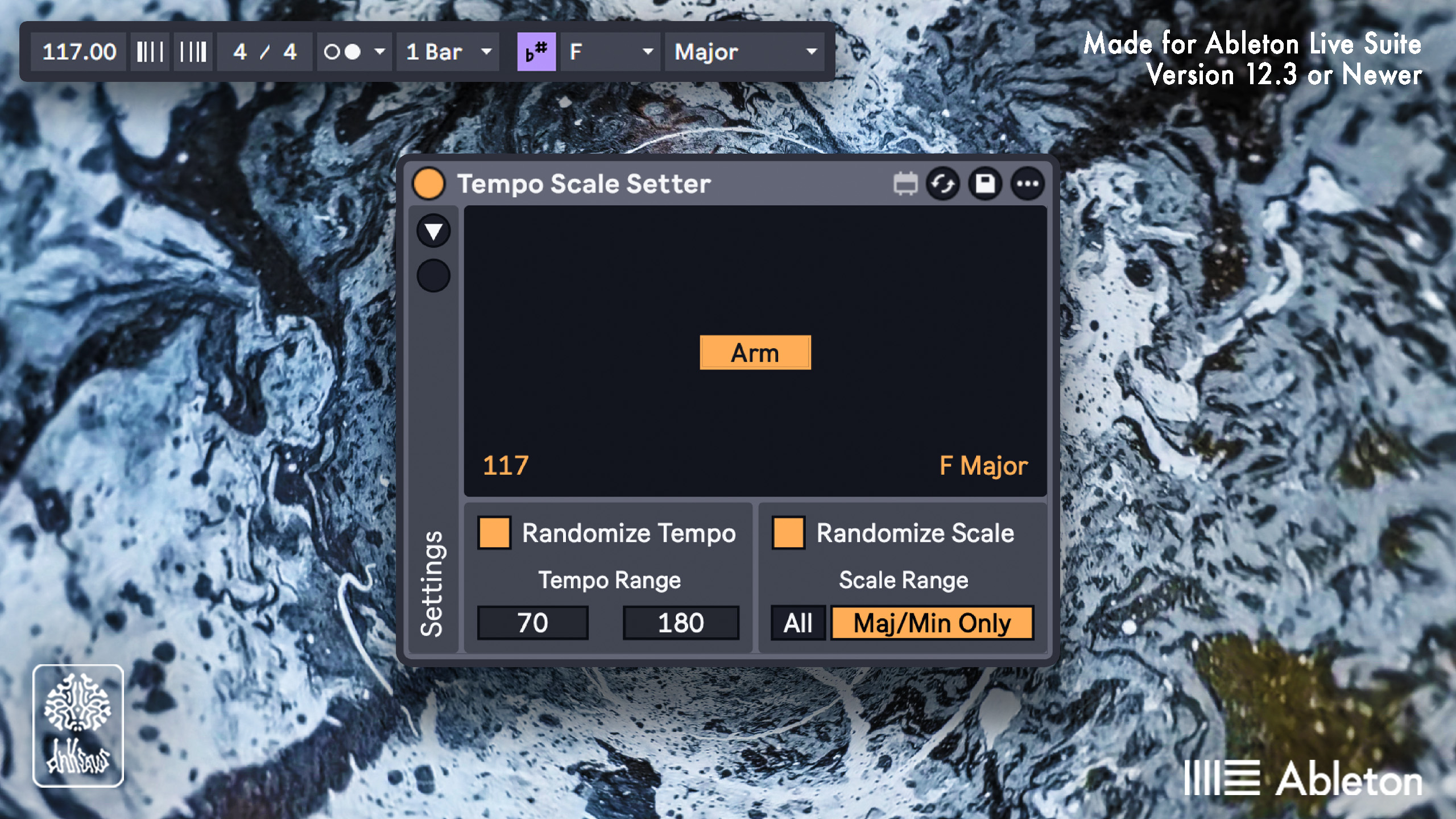This screenshot has width=1456, height=819.
Task: Select the maximum tempo field 180
Action: click(x=681, y=623)
